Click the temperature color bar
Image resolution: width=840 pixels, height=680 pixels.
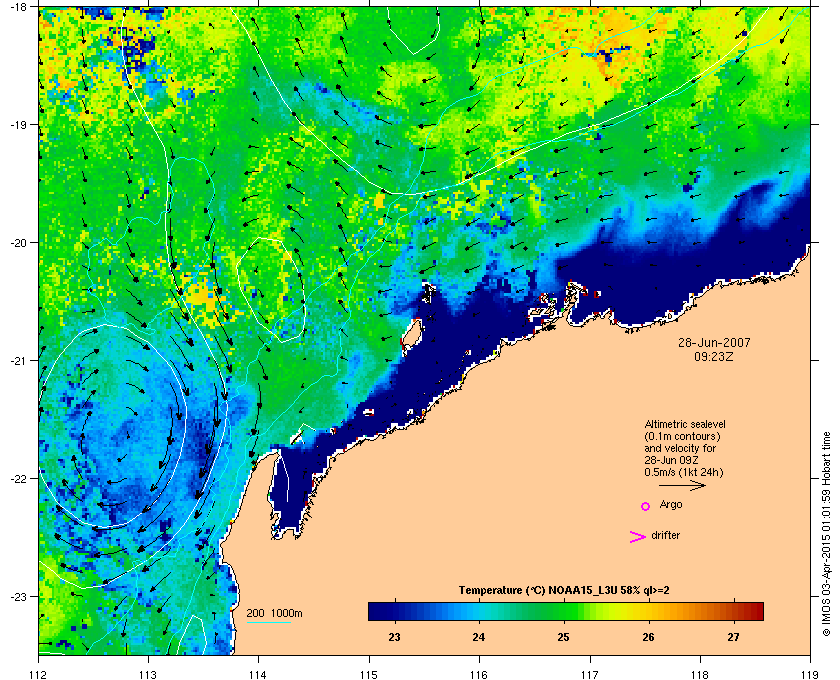click(x=566, y=611)
